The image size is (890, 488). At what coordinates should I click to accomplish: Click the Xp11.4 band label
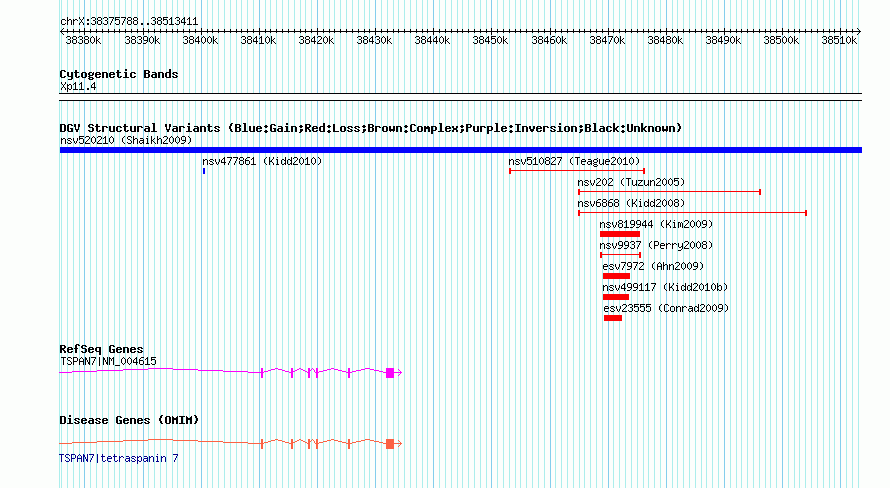(78, 86)
